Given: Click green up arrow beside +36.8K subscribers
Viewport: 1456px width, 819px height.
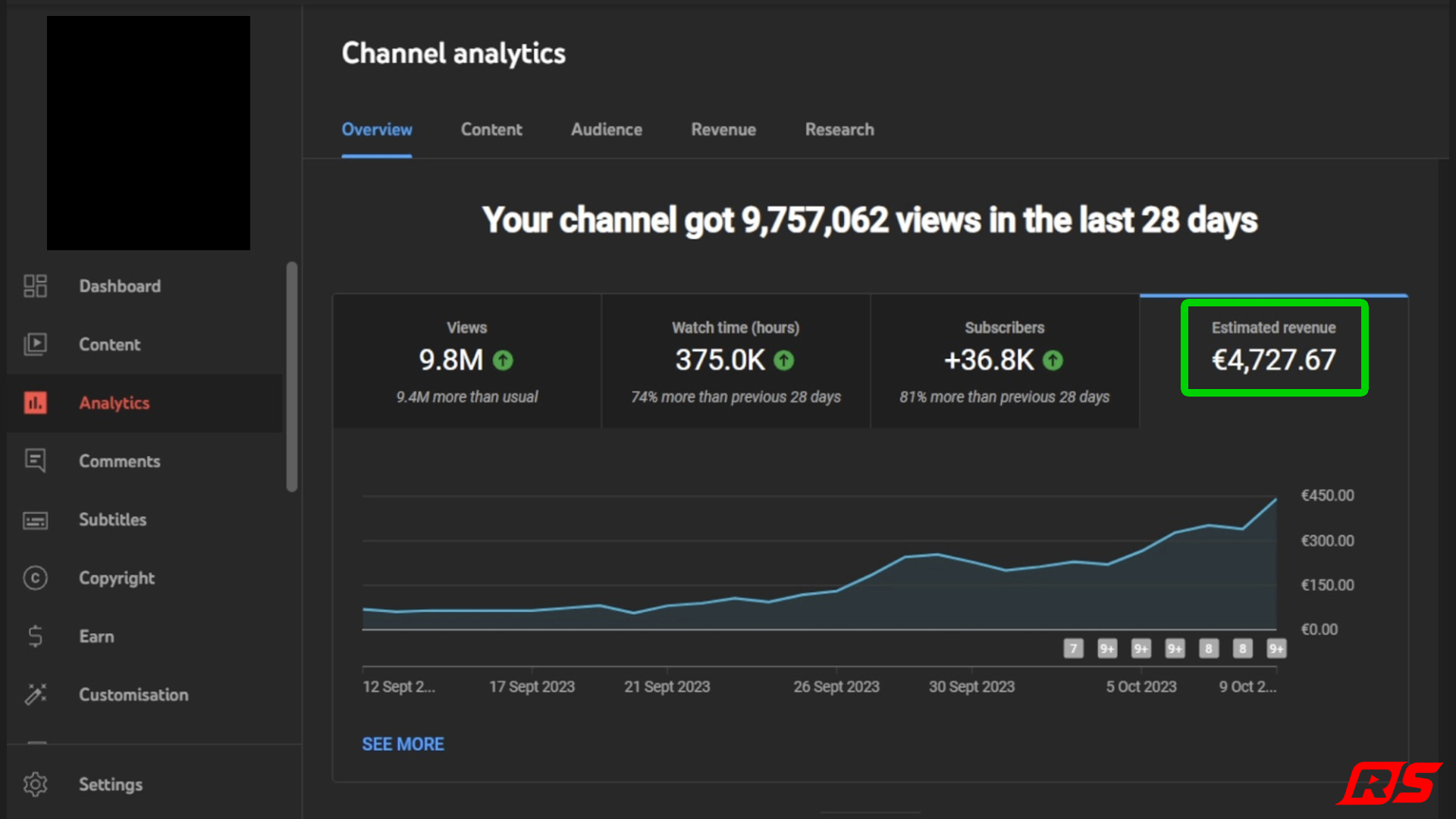Looking at the screenshot, I should pyautogui.click(x=1053, y=360).
